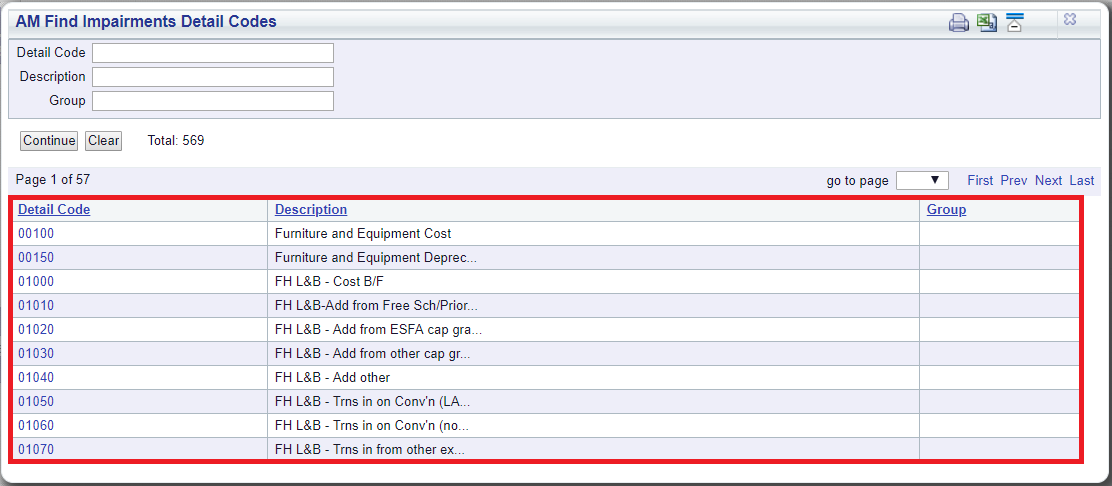Select detail code 01020
Screen dimensions: 1112x486
(35, 329)
